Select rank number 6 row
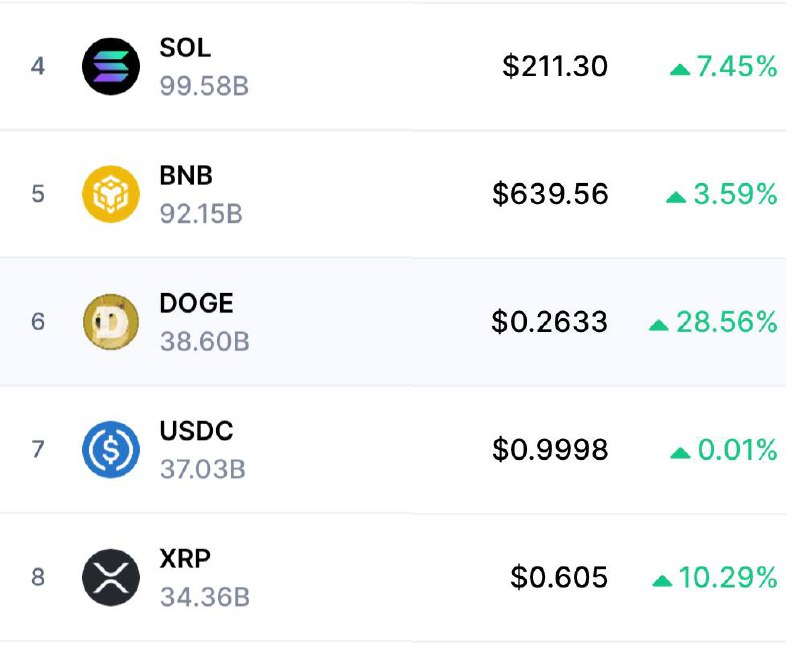The width and height of the screenshot is (800, 655). (x=393, y=322)
